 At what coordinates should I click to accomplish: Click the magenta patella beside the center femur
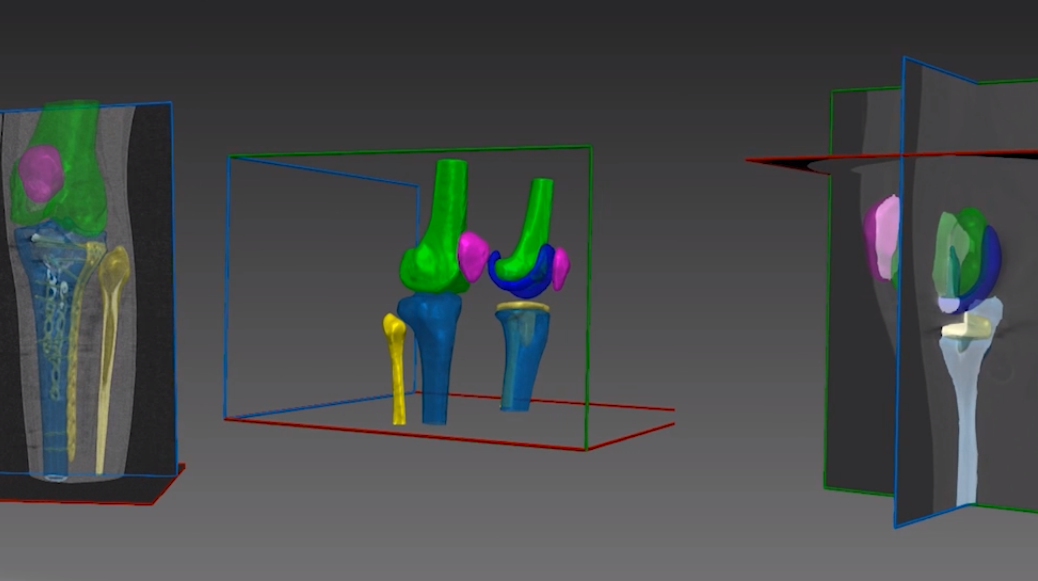click(471, 255)
